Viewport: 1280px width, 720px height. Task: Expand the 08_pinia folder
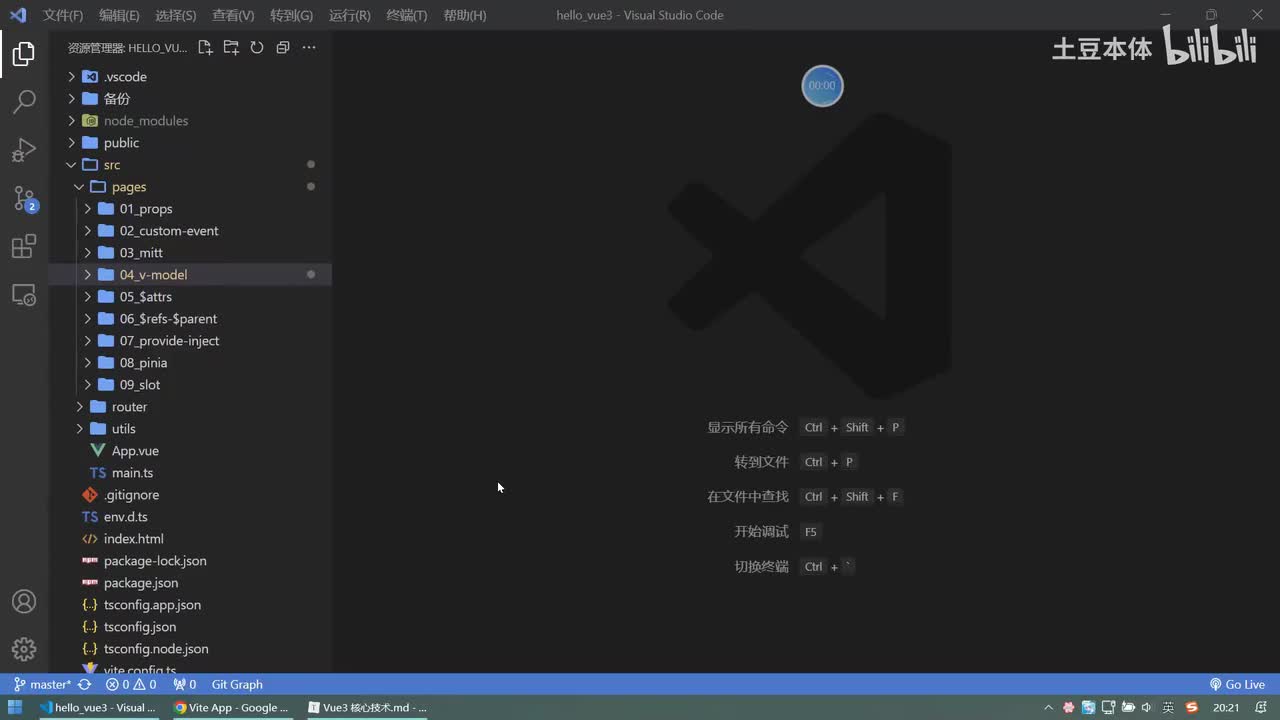pyautogui.click(x=190, y=363)
